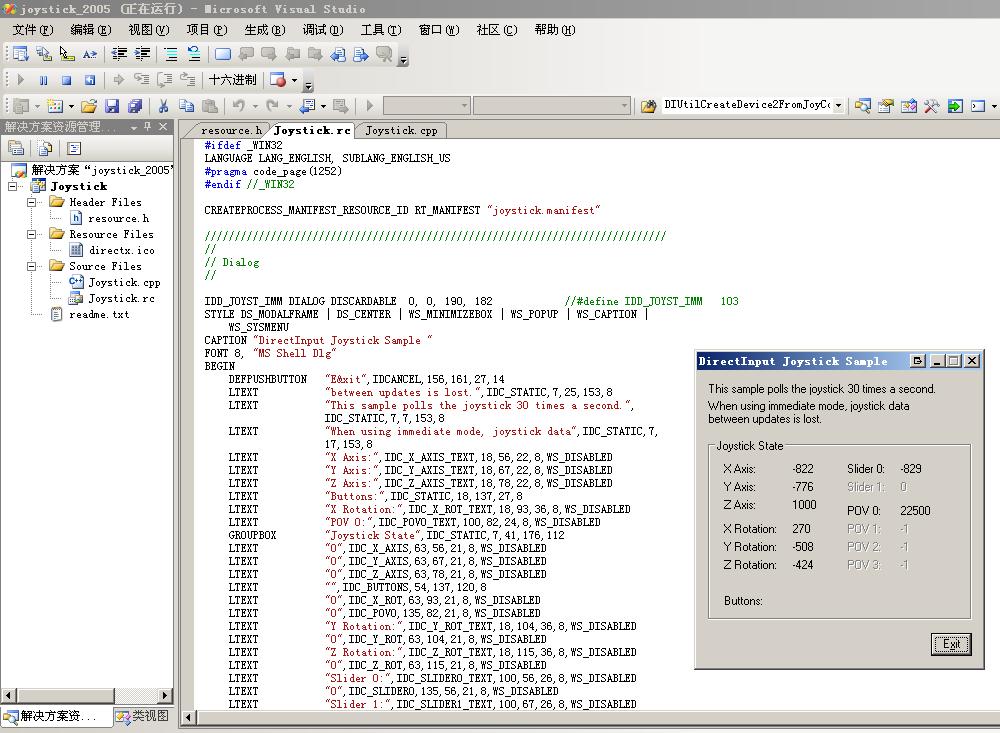Open the 调试(D) Debug menu
1000x733 pixels.
[323, 30]
